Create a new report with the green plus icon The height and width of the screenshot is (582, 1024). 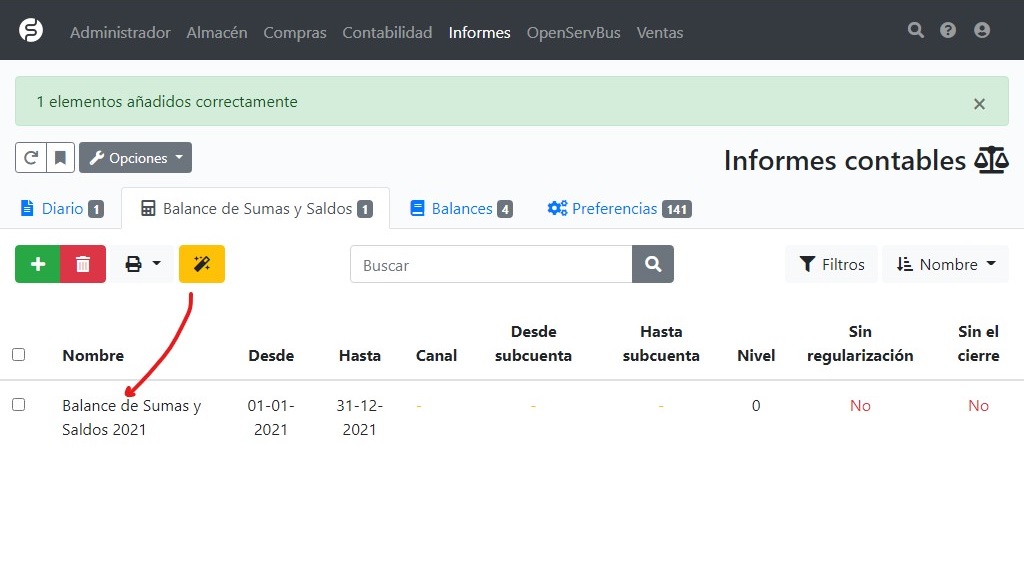[x=38, y=264]
